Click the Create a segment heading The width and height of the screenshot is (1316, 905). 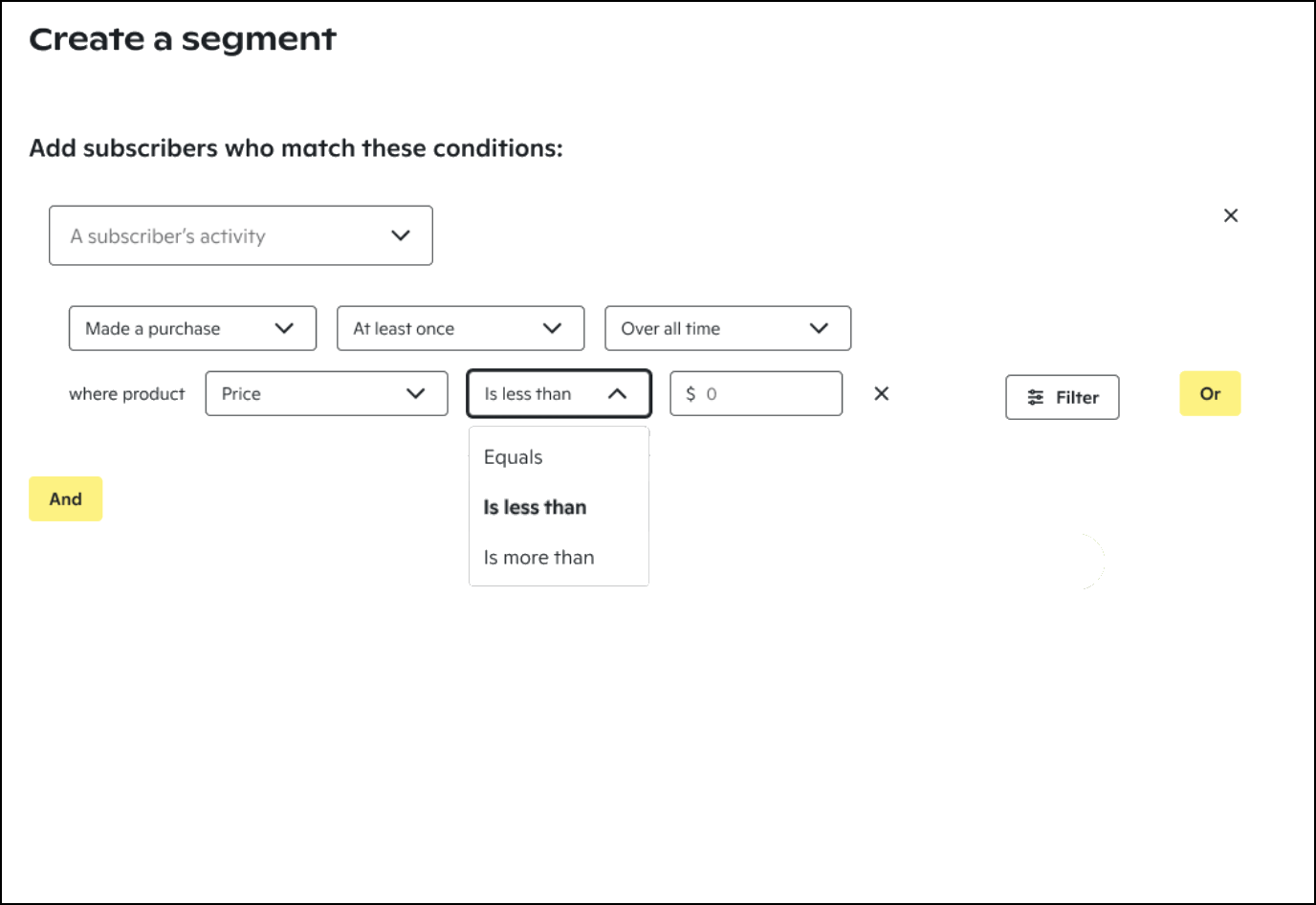(x=183, y=39)
